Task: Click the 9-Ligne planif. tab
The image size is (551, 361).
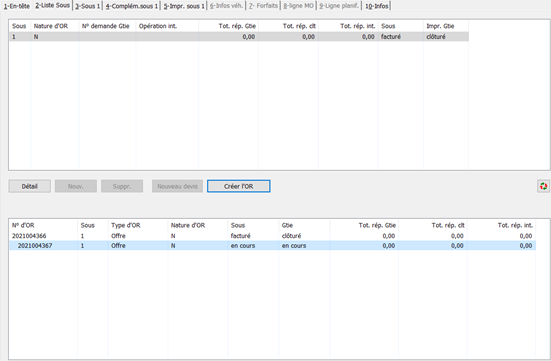Action: pyautogui.click(x=339, y=6)
